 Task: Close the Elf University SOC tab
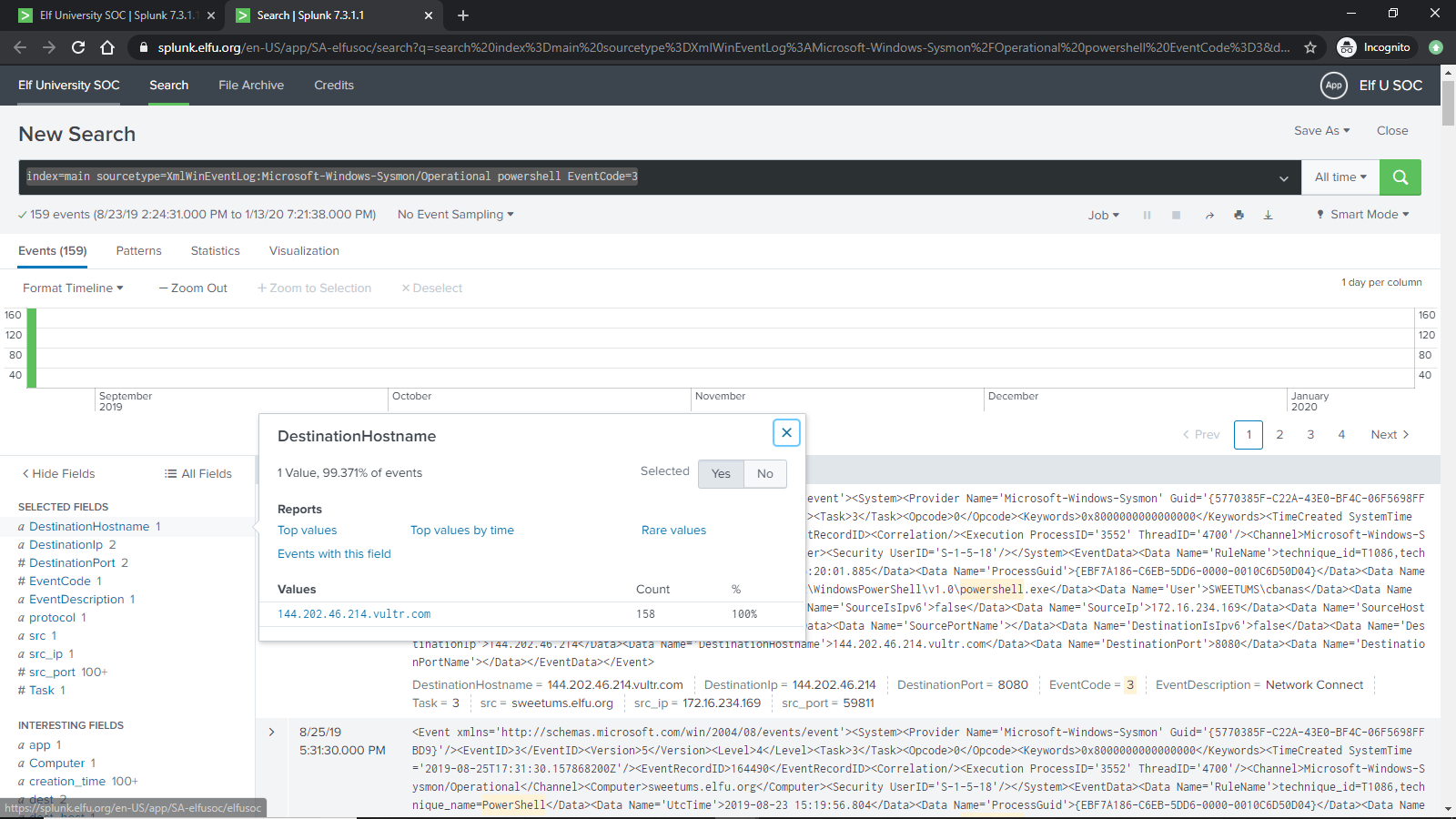(211, 15)
